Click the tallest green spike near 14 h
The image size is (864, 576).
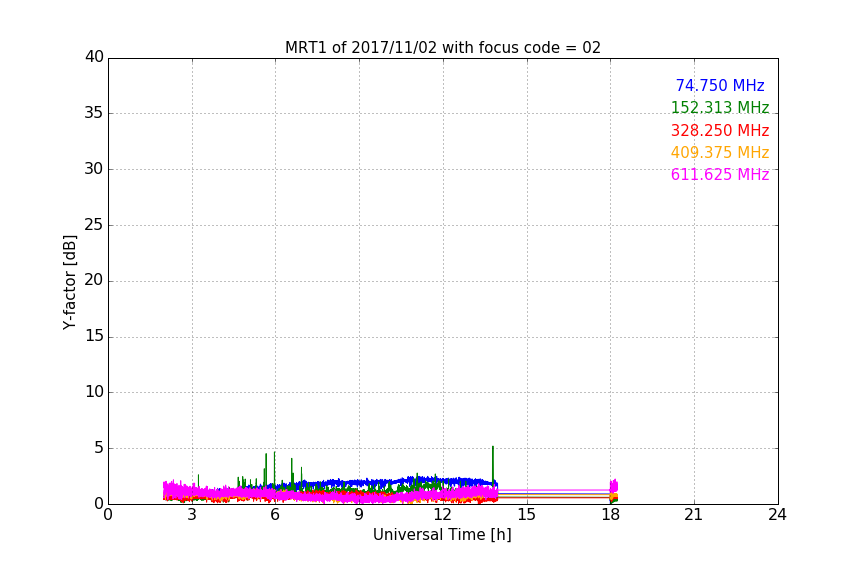[x=493, y=463]
